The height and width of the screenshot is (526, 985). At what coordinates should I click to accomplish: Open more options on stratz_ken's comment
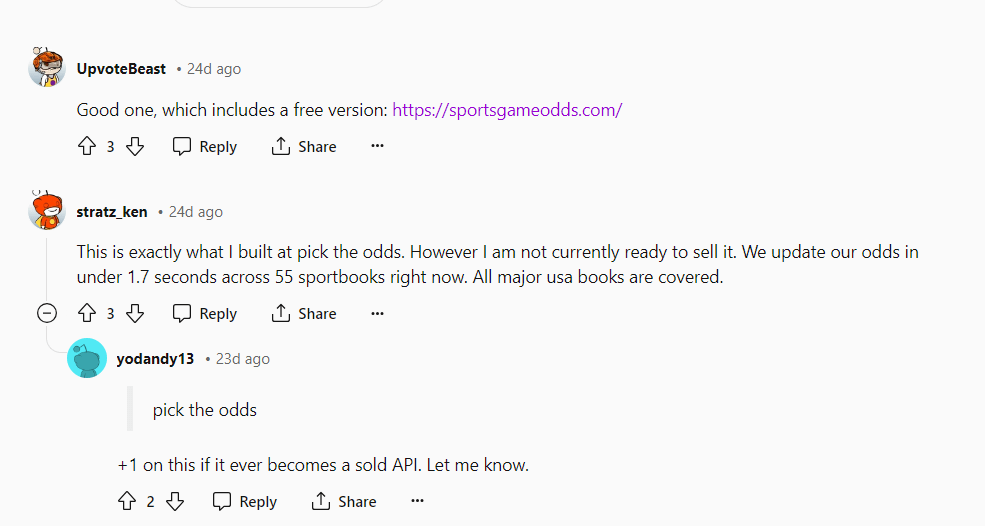point(377,314)
